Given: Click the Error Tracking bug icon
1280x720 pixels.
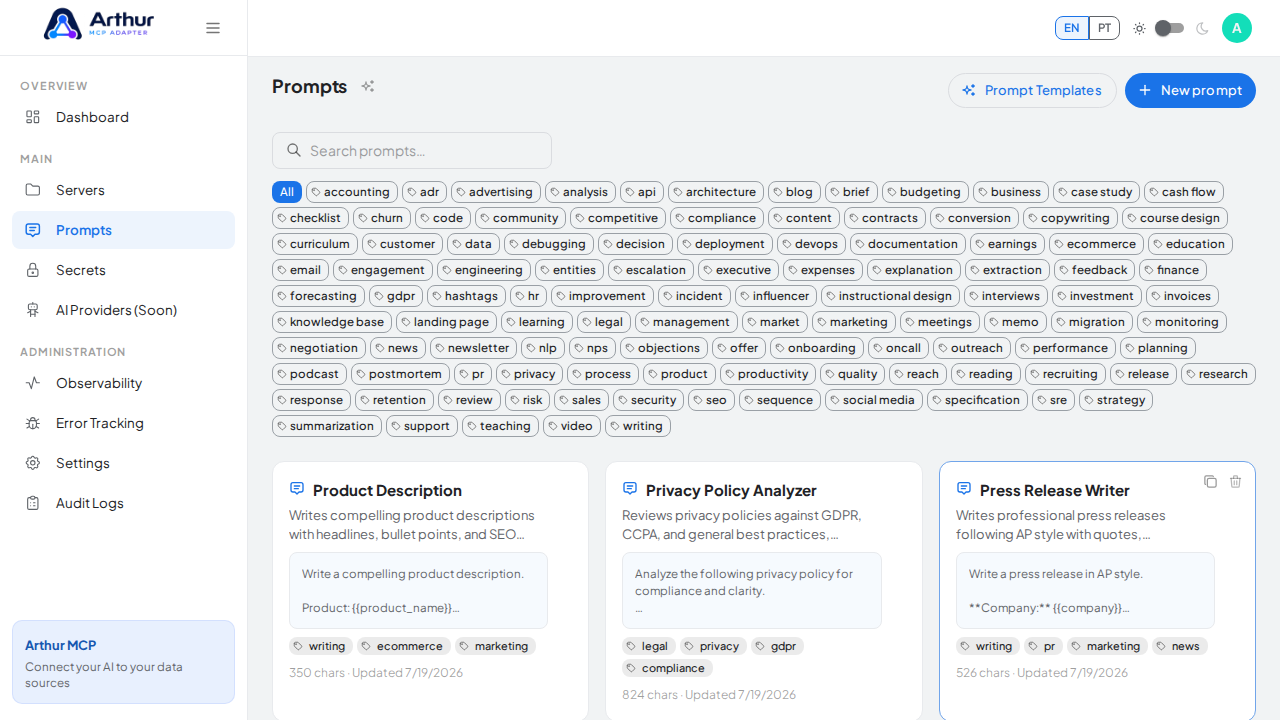Looking at the screenshot, I should (33, 423).
